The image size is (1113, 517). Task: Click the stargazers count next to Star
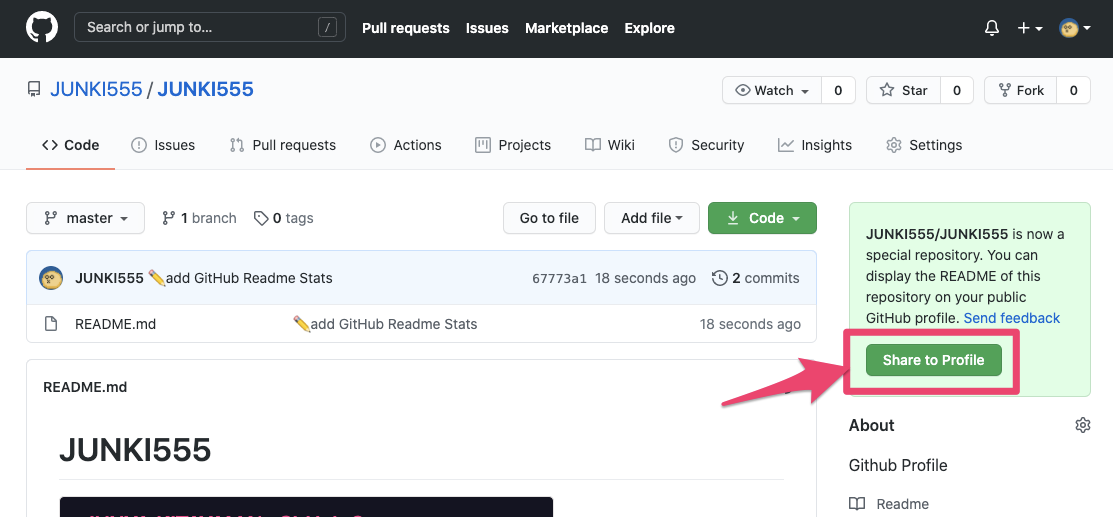[x=957, y=90]
